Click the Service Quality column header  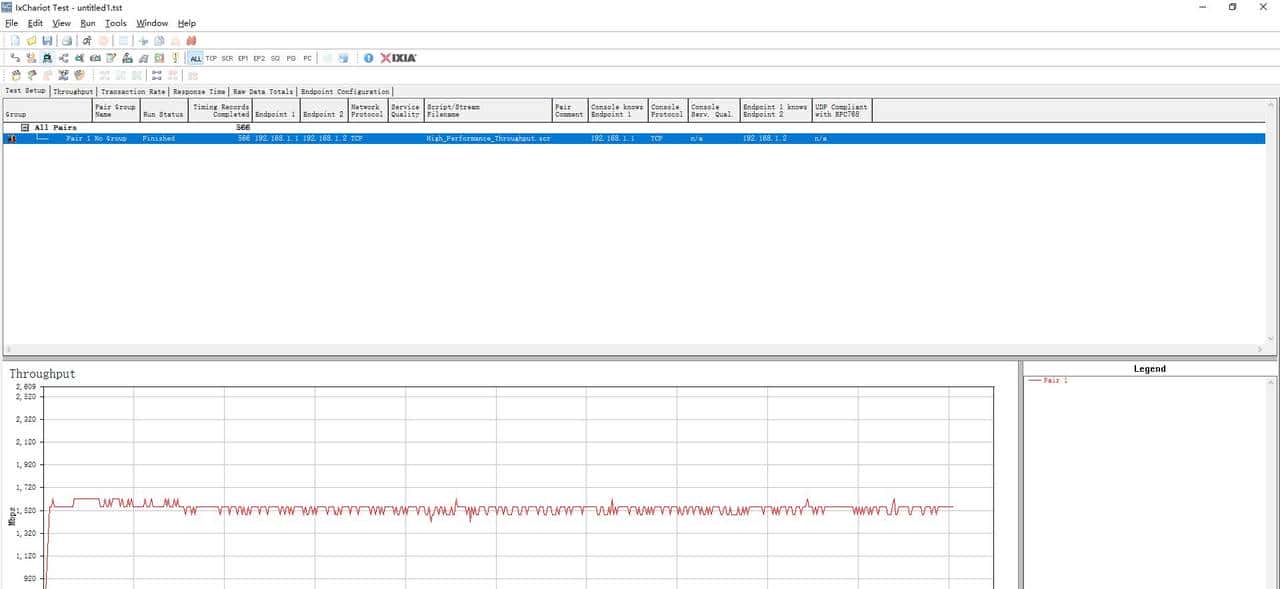[405, 110]
